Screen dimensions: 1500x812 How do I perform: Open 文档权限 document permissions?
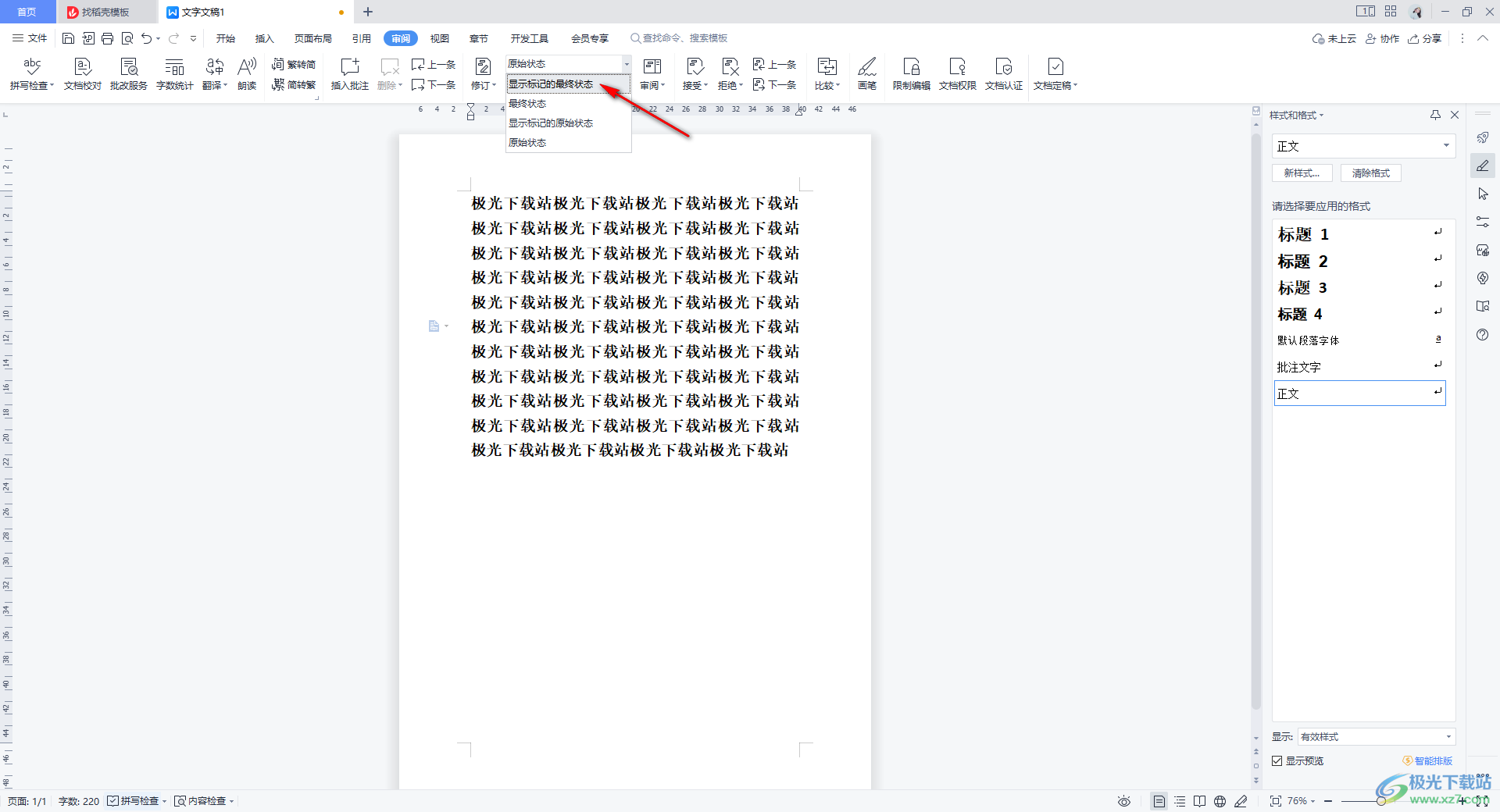coord(958,74)
